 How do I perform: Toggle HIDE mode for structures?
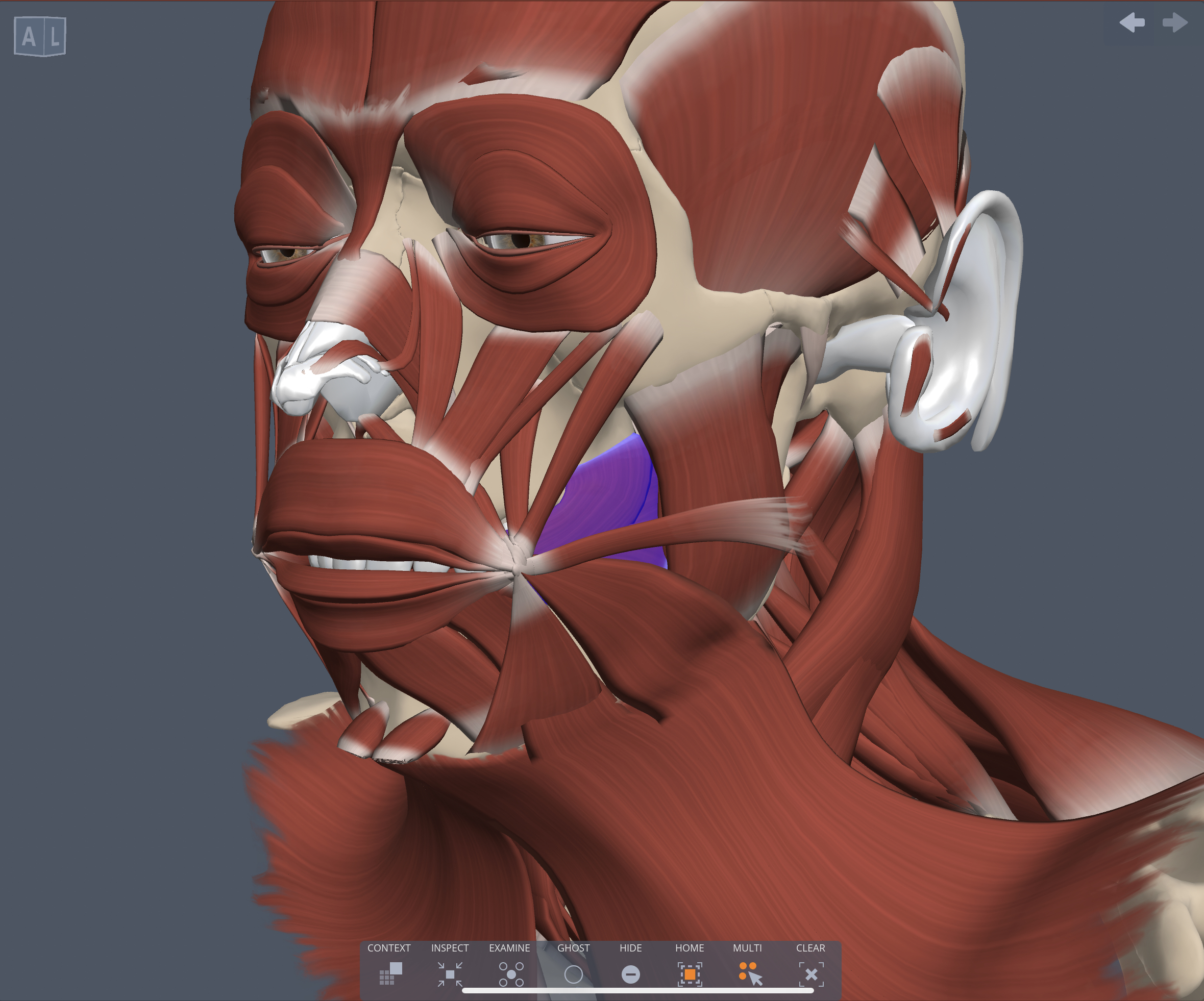[x=631, y=974]
